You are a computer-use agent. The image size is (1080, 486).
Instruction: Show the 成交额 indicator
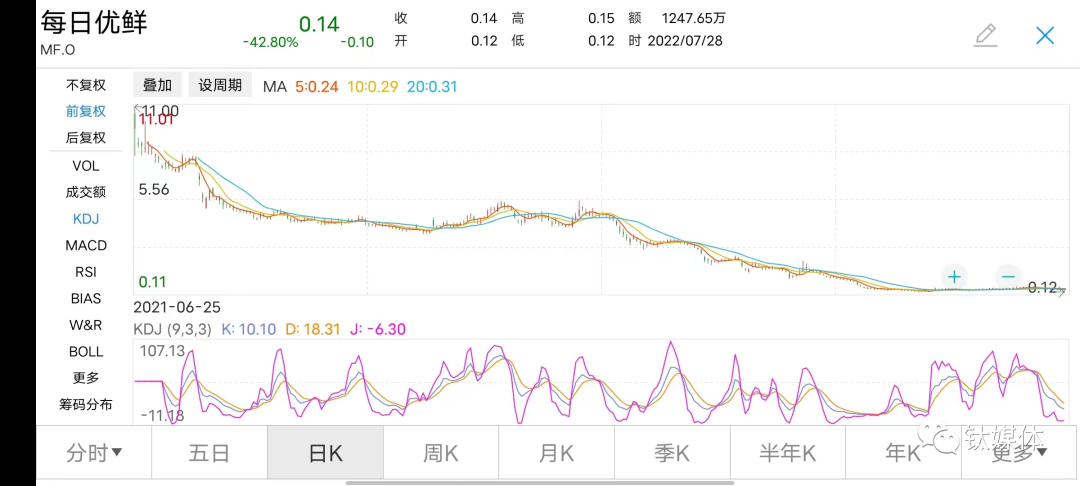[86, 192]
